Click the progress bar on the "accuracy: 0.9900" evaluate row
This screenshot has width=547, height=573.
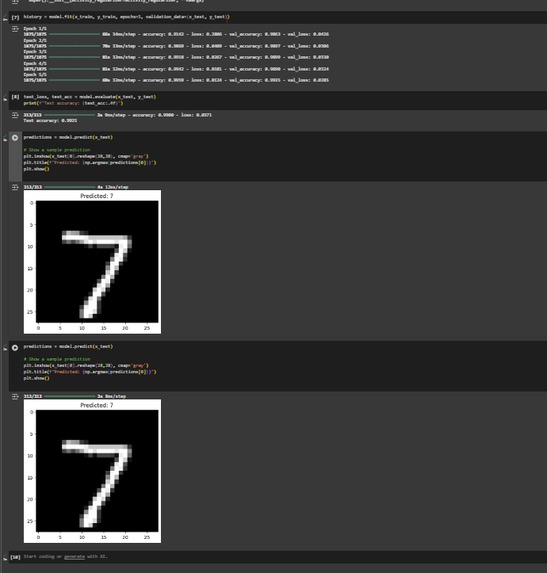coord(69,115)
